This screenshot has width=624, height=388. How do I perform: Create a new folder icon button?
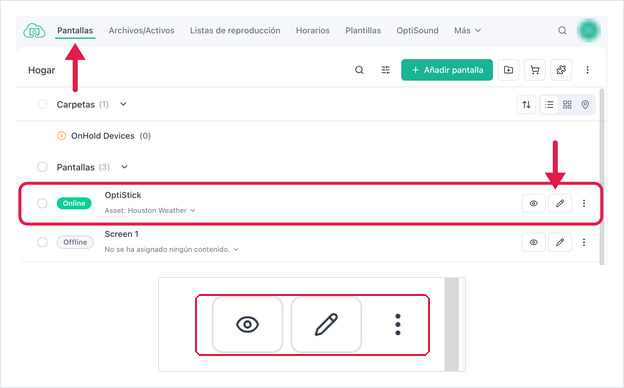[508, 70]
